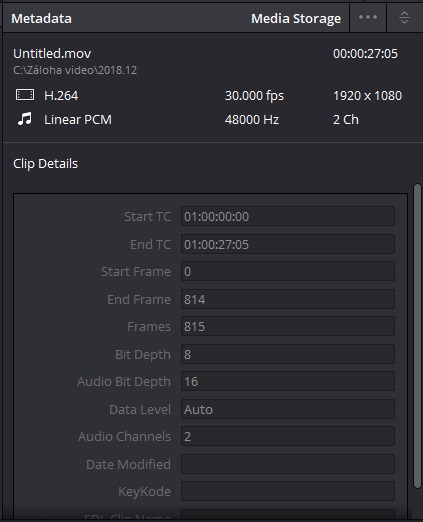Click the End TC field

tap(288, 244)
